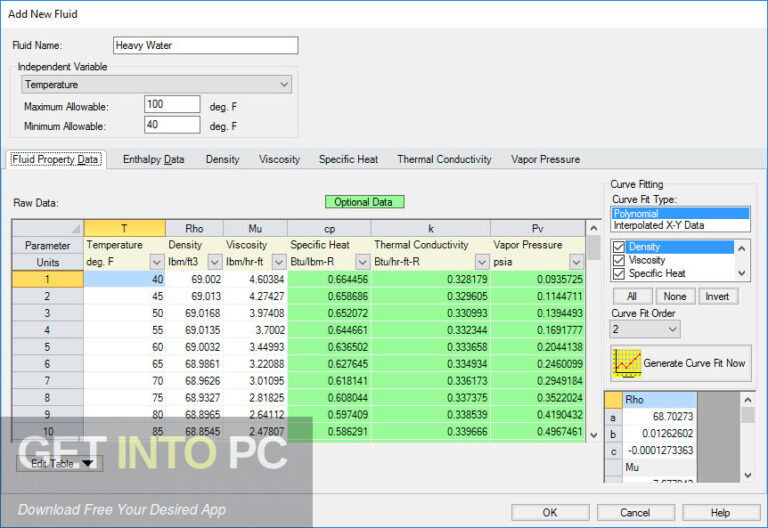Open the Independent Variable Temperature dropdown

(156, 84)
